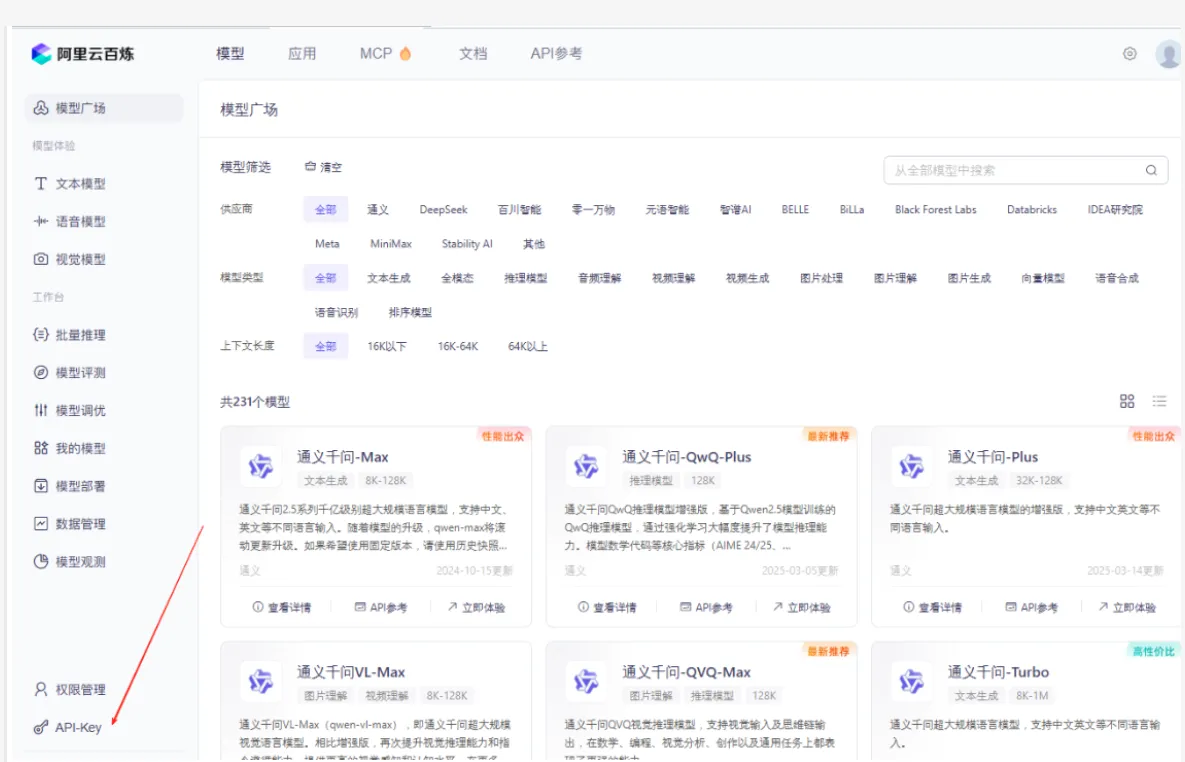Filter model type by 推理模型
Viewport: 1185px width, 762px height.
point(526,277)
